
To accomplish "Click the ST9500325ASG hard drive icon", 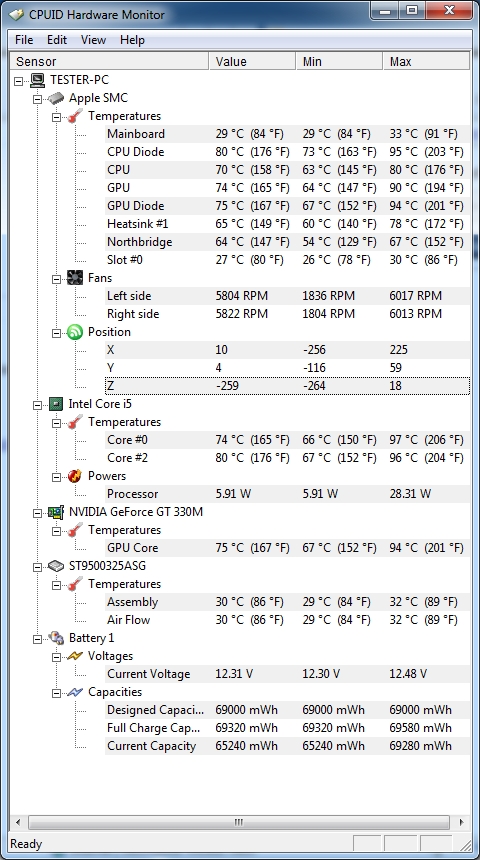I will coord(56,566).
